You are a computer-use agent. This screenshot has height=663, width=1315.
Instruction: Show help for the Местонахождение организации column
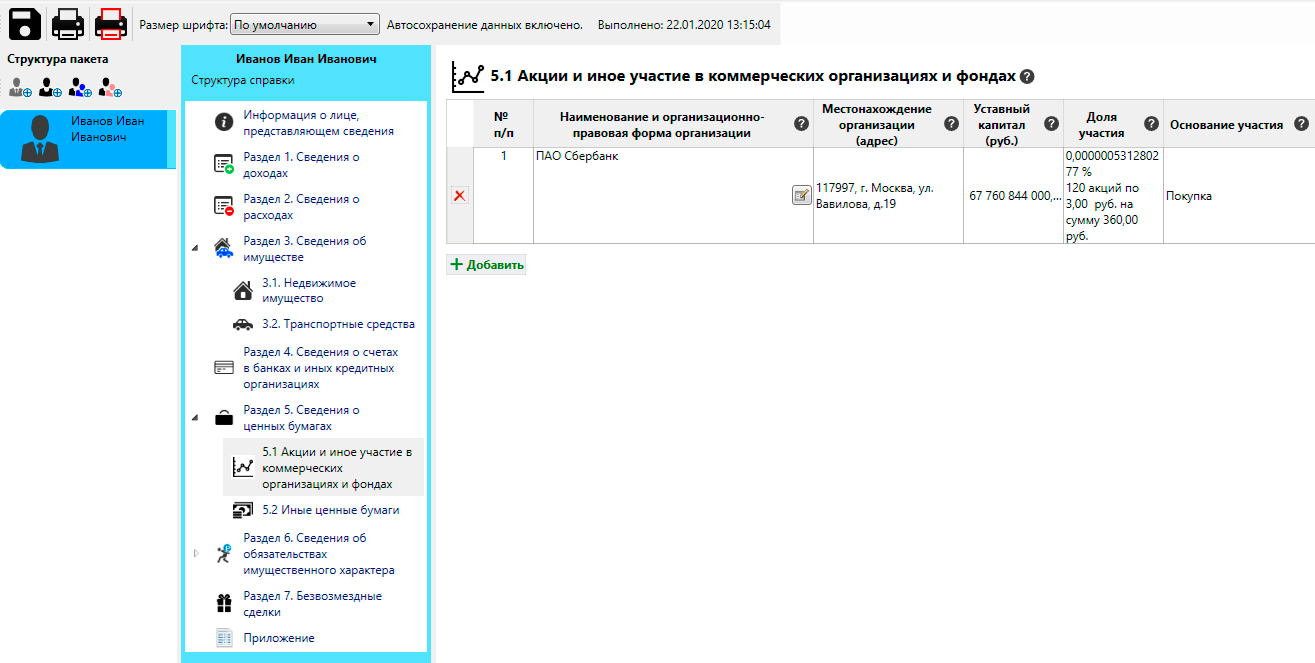[951, 124]
